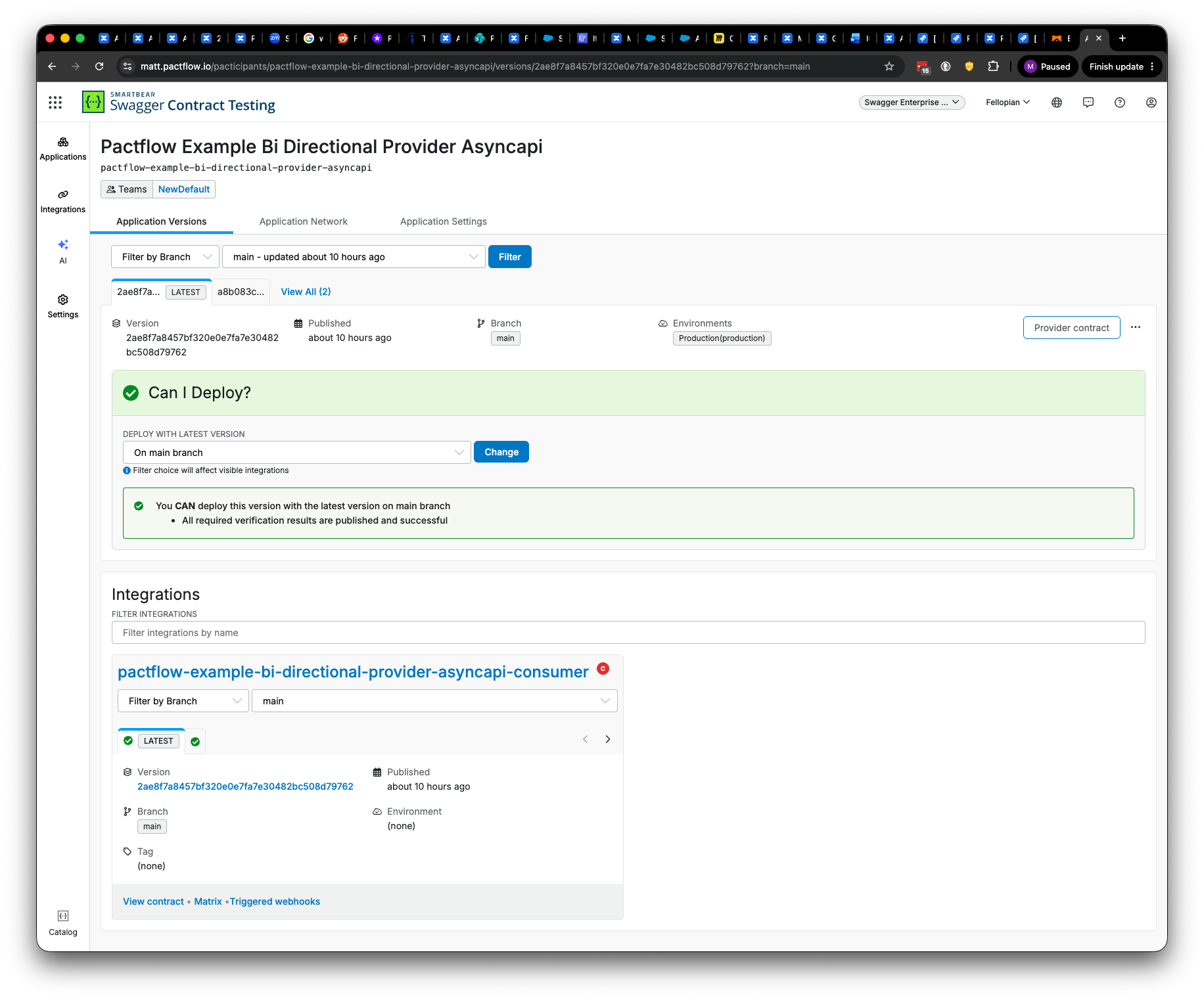Screen dimensions: 1204x1000
Task: Click the browser forward arrow
Action: [76, 66]
